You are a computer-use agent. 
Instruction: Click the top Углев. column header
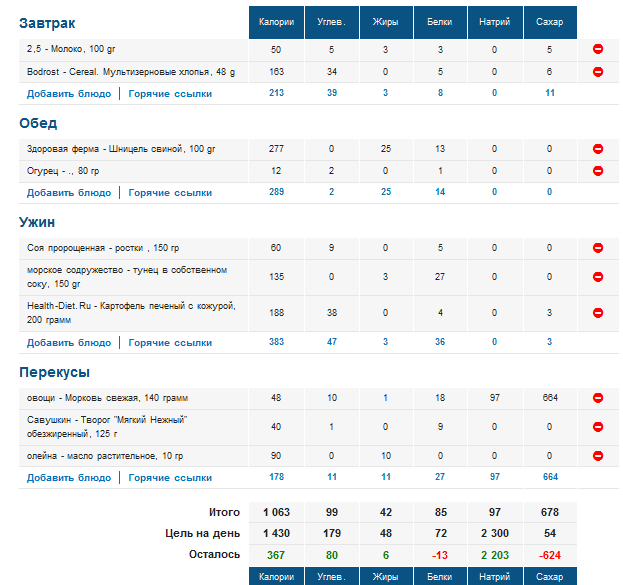331,22
